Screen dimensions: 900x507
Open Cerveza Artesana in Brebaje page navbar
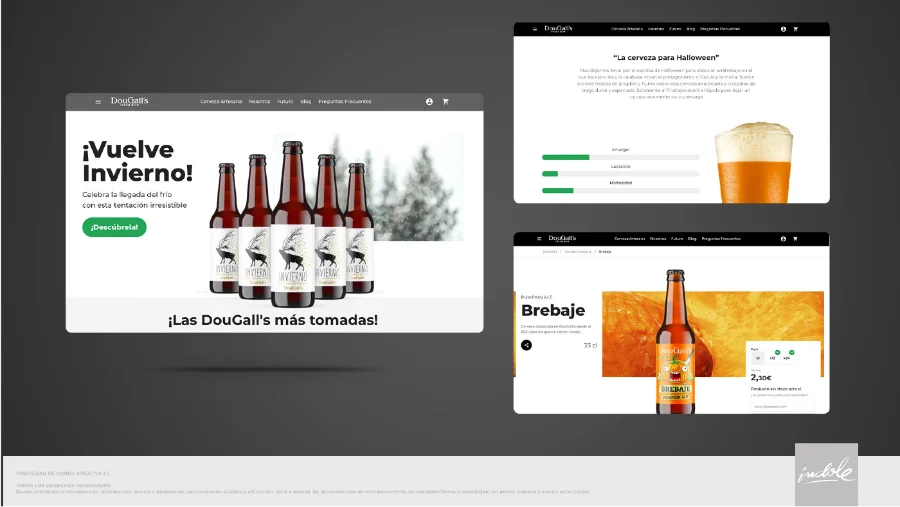(630, 239)
